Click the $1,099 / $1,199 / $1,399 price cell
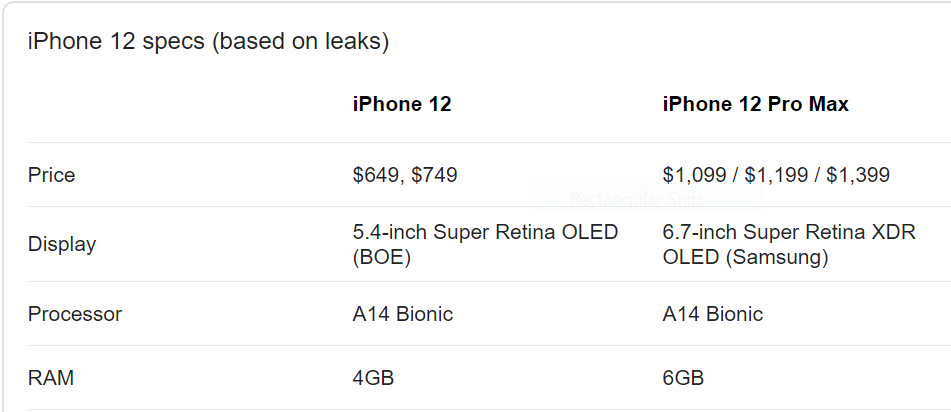Screen dimensions: 951x412 pos(776,175)
